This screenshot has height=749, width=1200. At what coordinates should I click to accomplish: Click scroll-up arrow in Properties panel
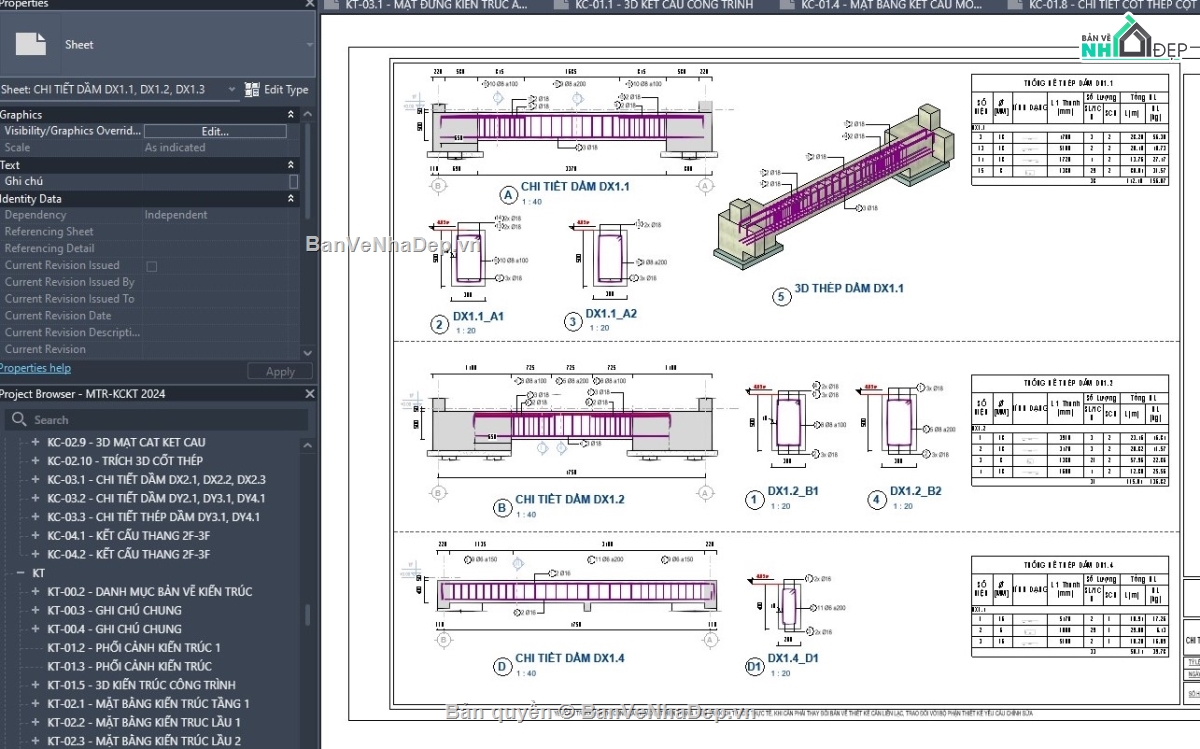308,114
